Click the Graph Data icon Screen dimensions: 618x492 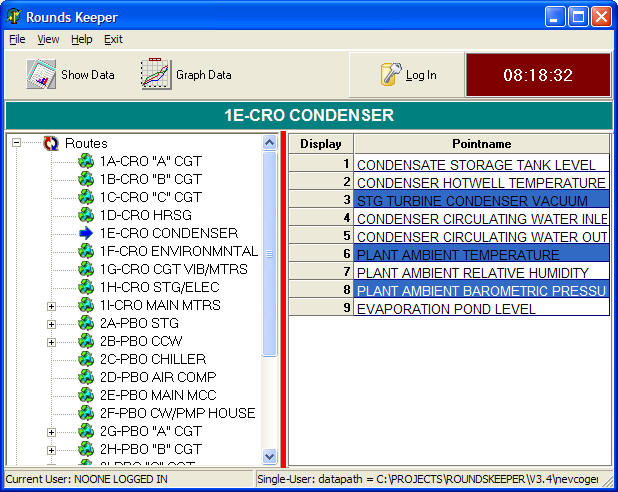[156, 75]
